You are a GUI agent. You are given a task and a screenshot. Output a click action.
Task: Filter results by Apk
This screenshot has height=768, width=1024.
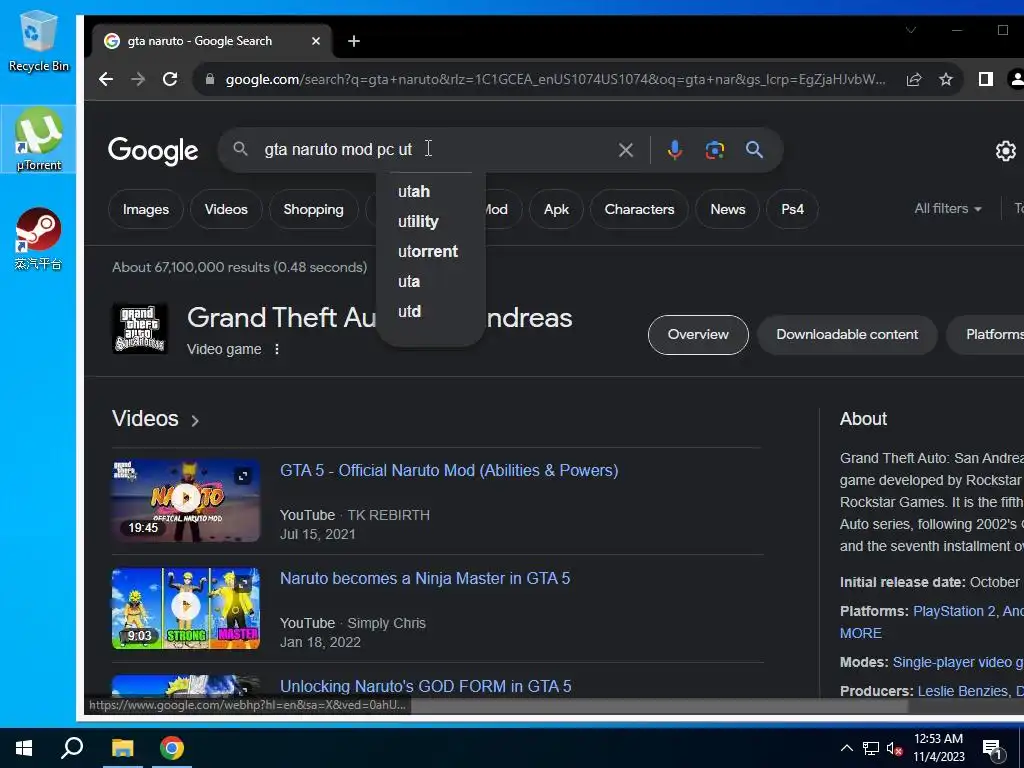556,210
